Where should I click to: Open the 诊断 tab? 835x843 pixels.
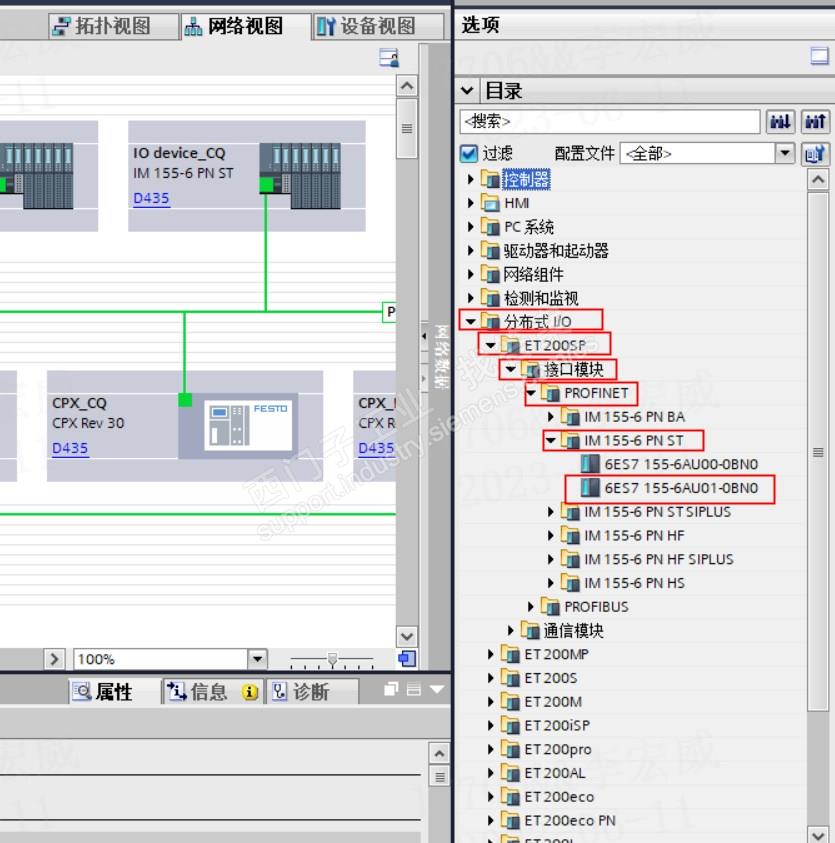(312, 691)
